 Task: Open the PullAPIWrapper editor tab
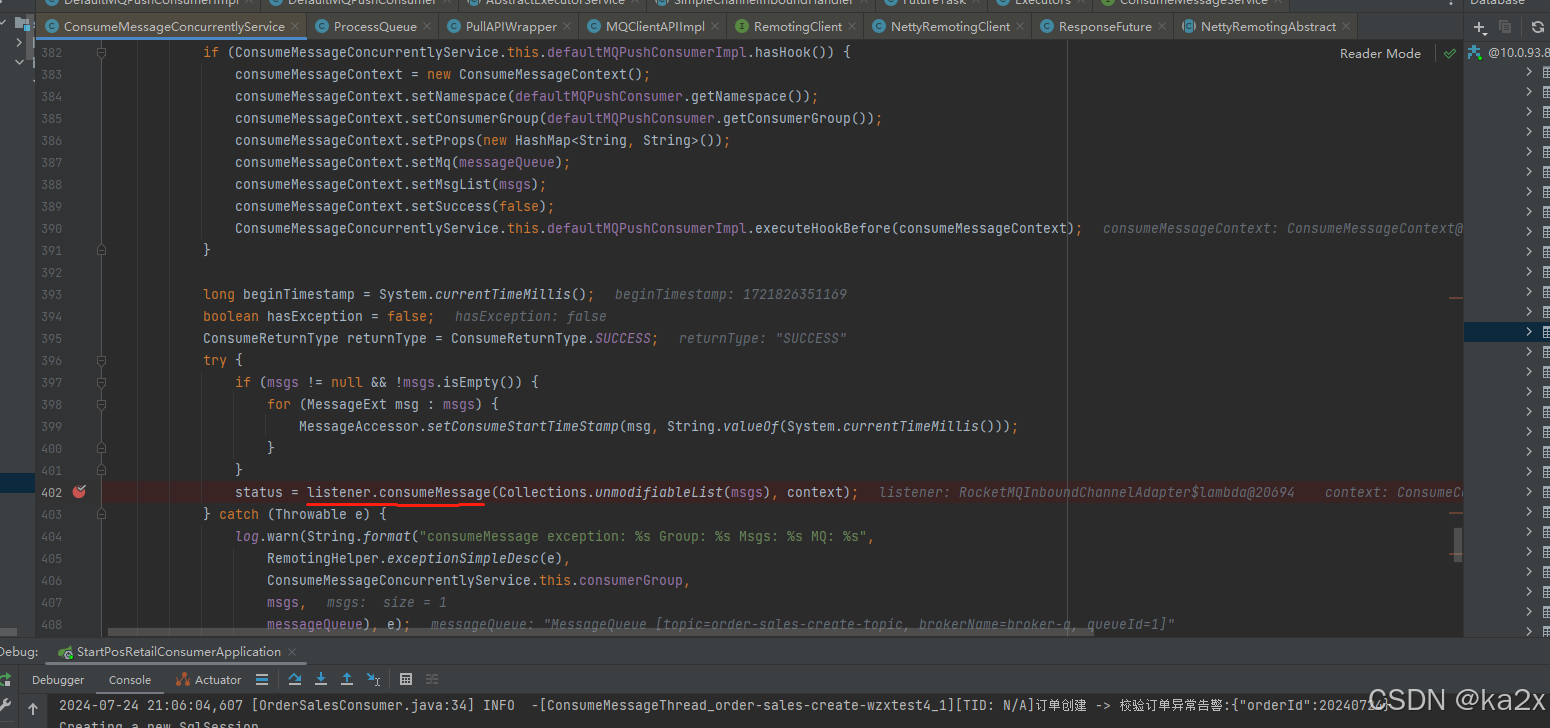pos(511,26)
